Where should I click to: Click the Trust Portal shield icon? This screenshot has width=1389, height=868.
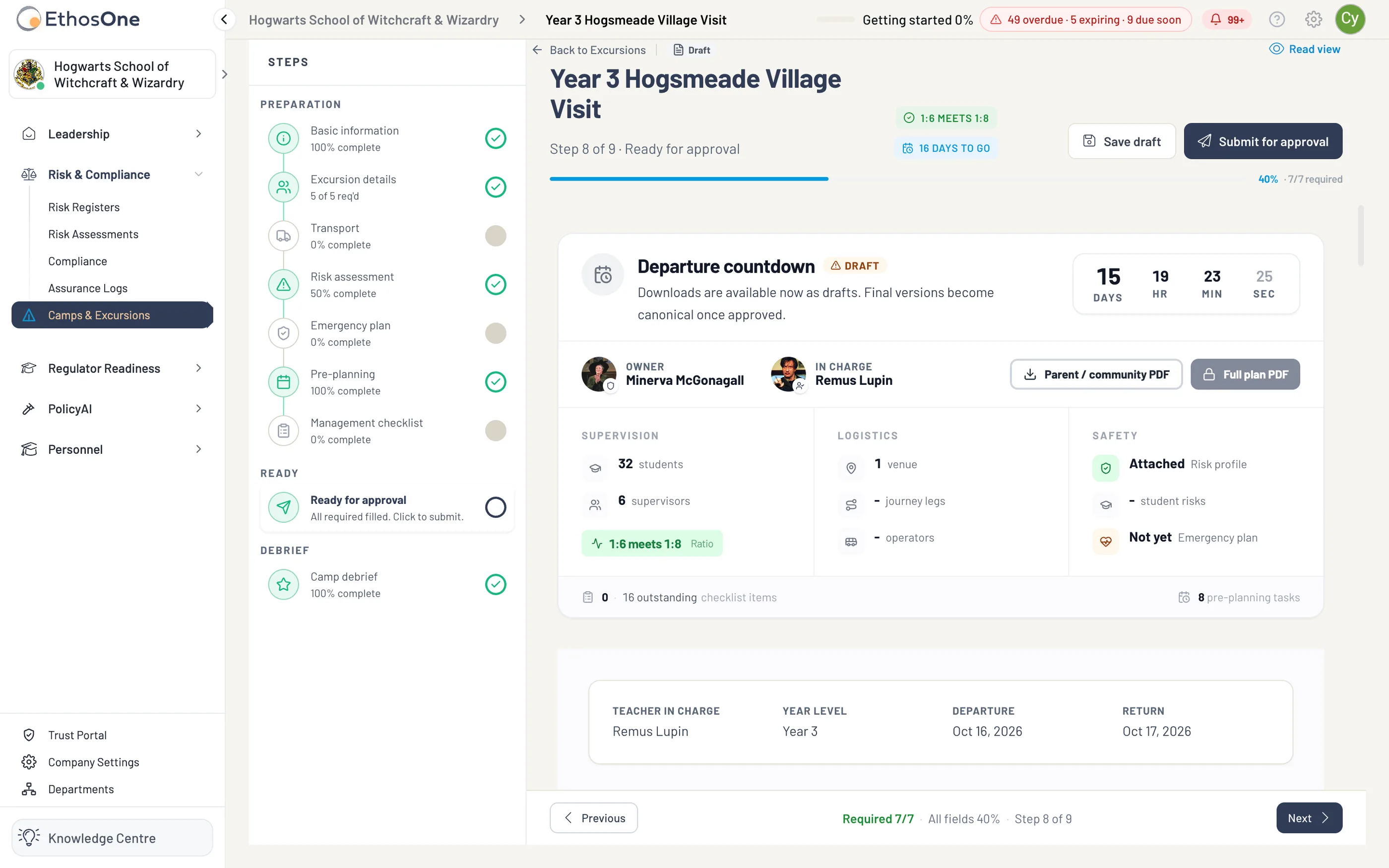point(29,735)
